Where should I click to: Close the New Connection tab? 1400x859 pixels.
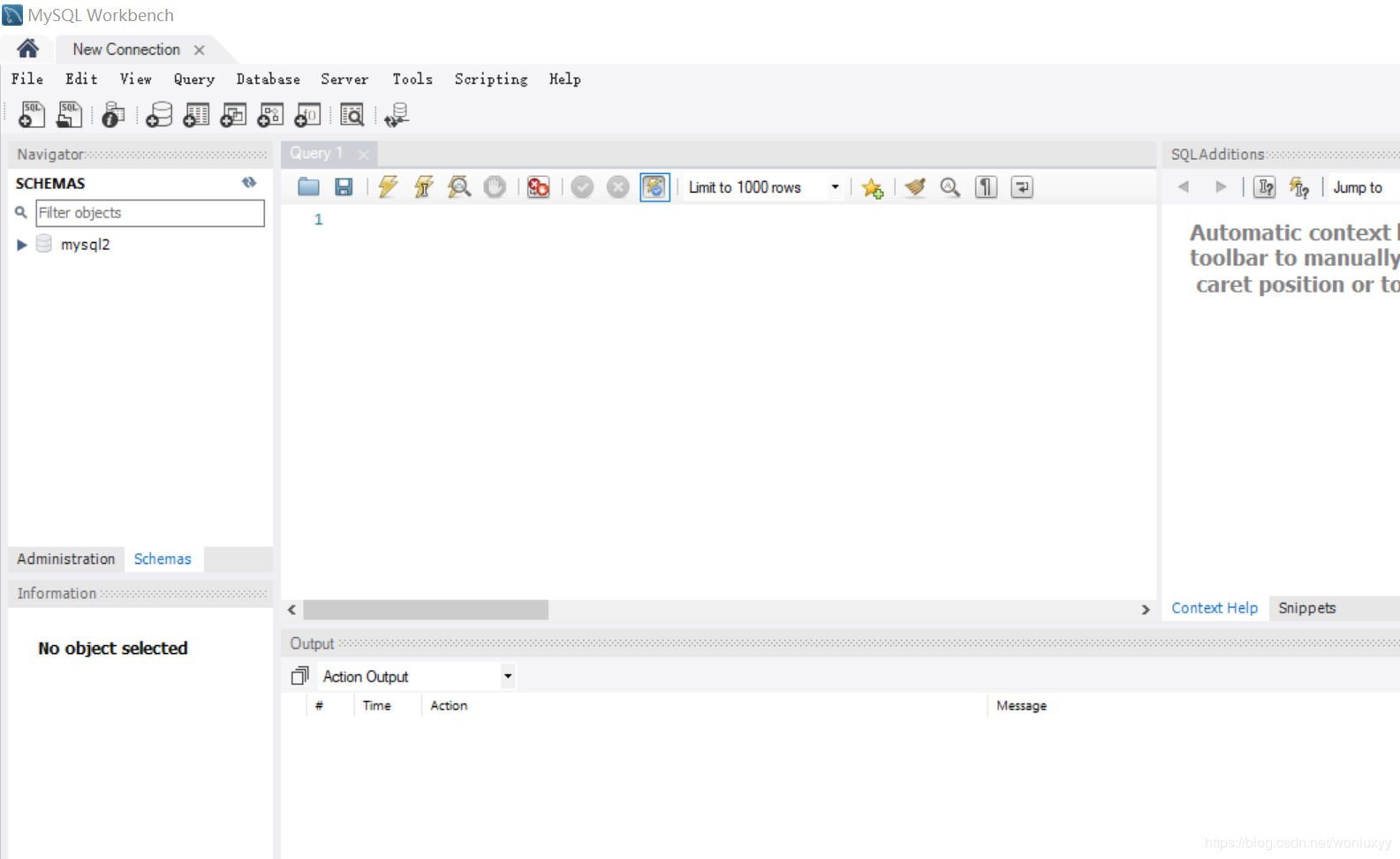pos(200,49)
